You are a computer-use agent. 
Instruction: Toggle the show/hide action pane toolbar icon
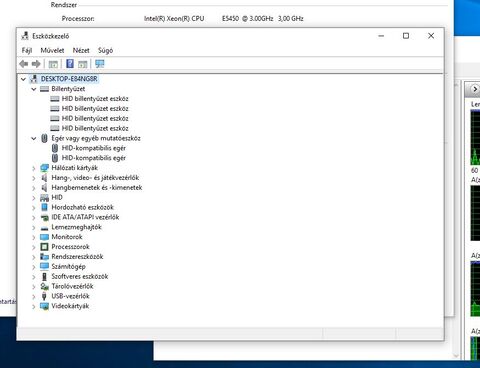[x=83, y=64]
